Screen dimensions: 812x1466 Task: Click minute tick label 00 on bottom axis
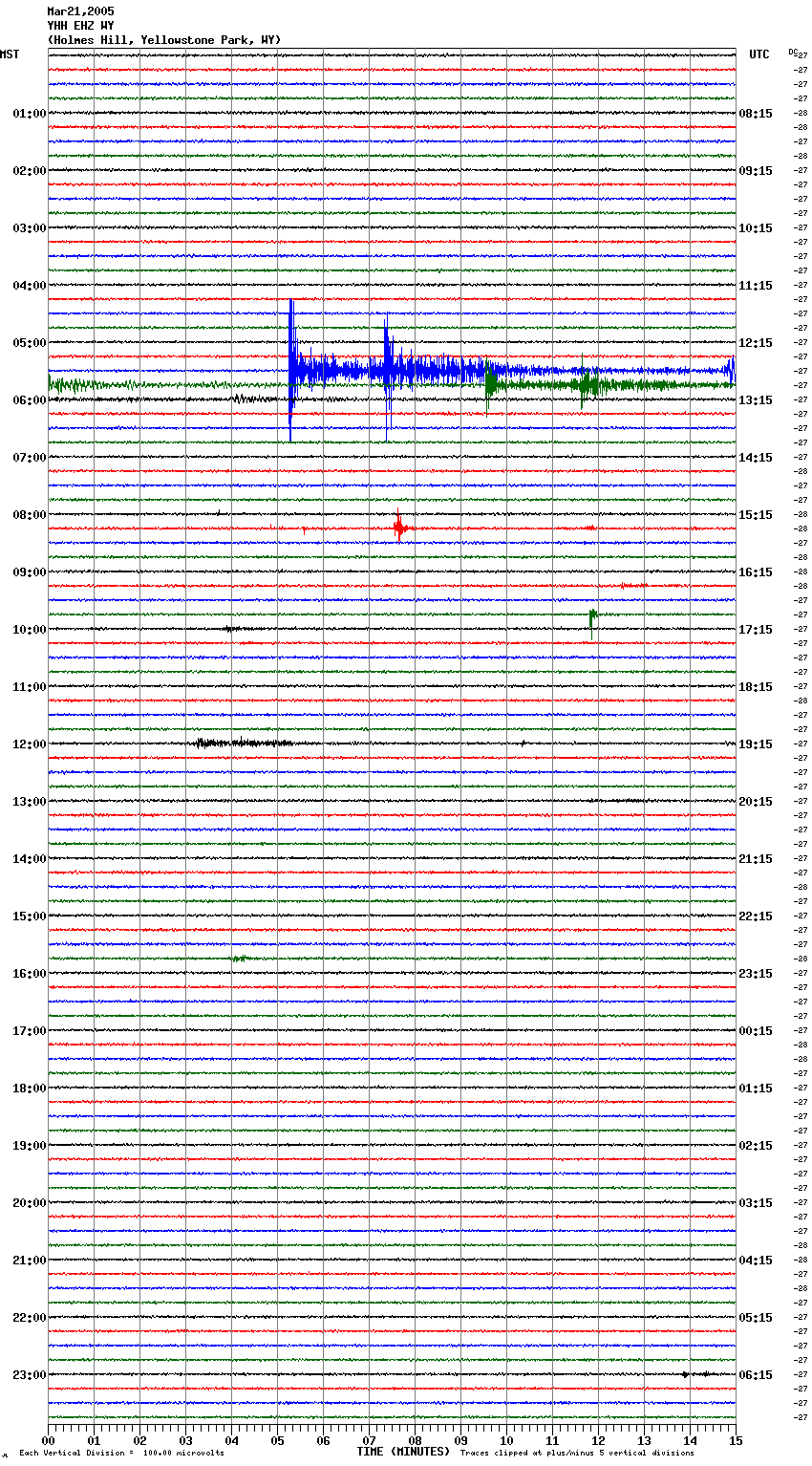48,1440
